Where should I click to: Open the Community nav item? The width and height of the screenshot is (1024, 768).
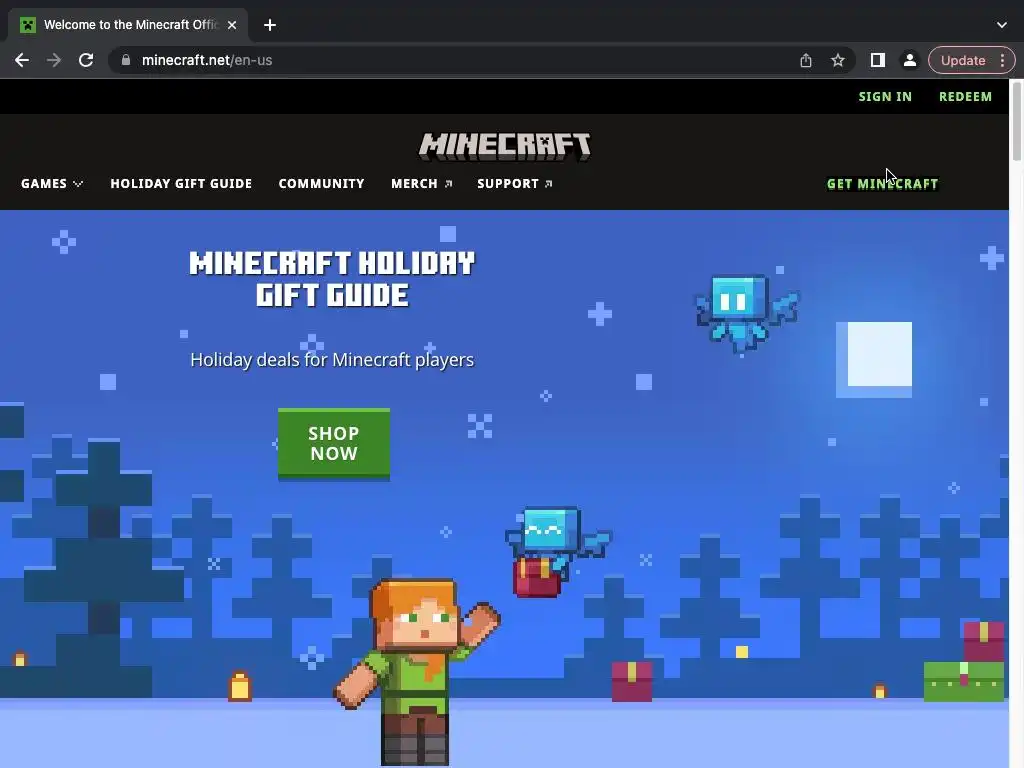click(321, 184)
